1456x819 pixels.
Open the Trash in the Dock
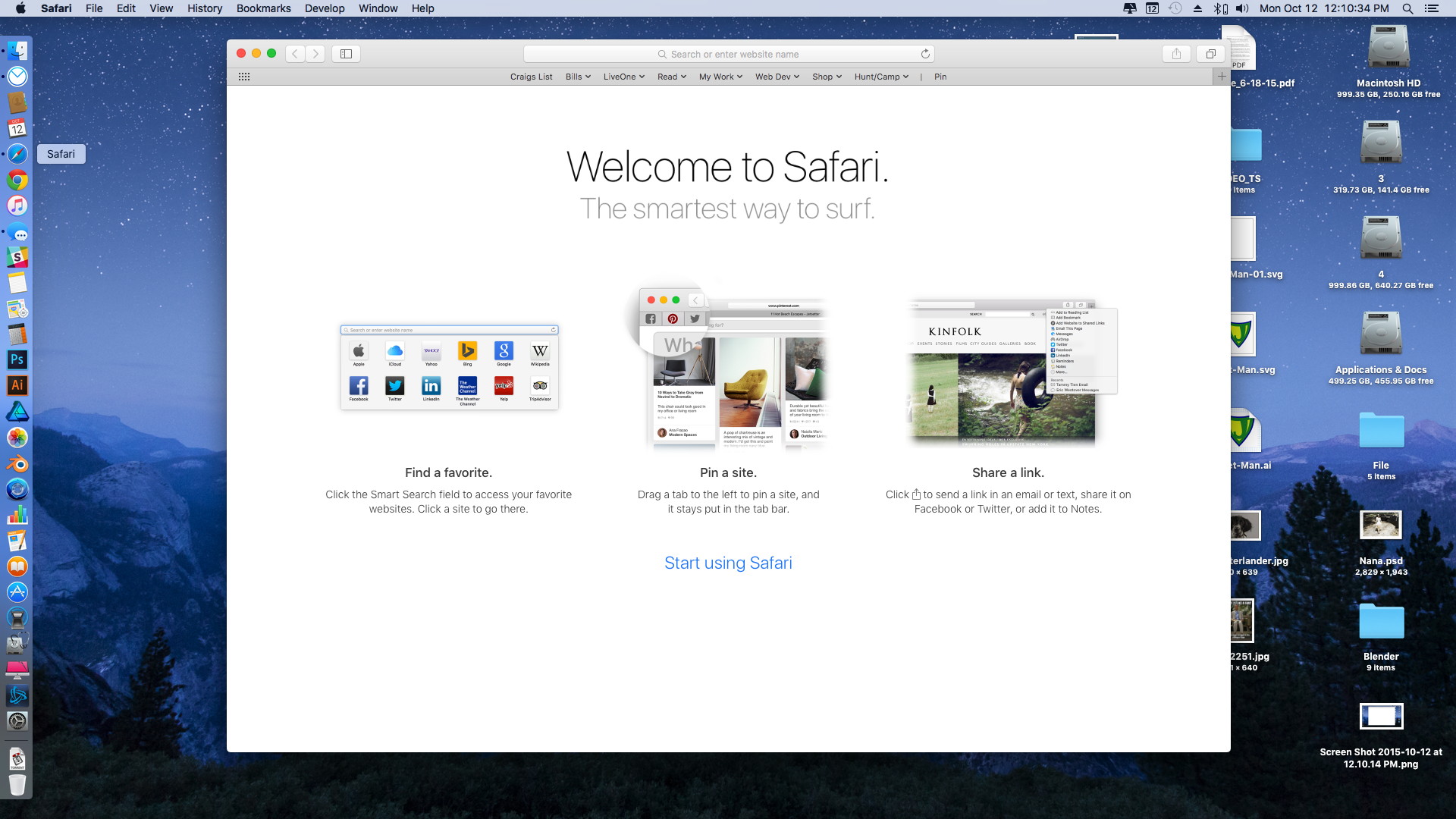click(x=17, y=784)
